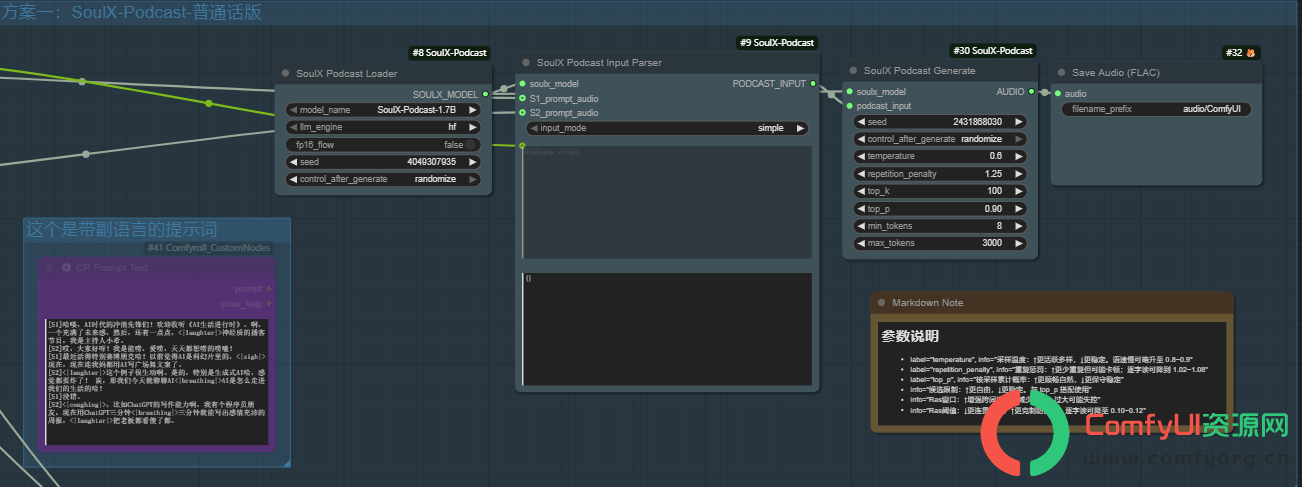This screenshot has width=1302, height=487.
Task: Select previous llm_engine with its left arrow
Action: [294, 127]
